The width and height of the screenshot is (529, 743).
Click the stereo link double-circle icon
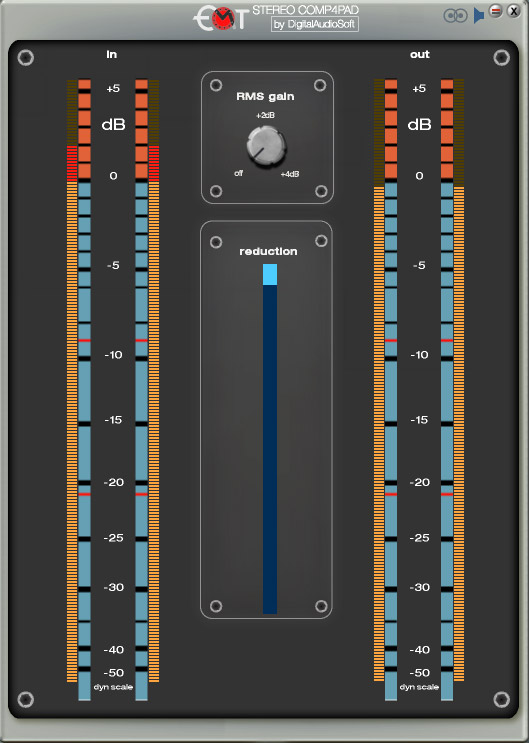(x=455, y=15)
